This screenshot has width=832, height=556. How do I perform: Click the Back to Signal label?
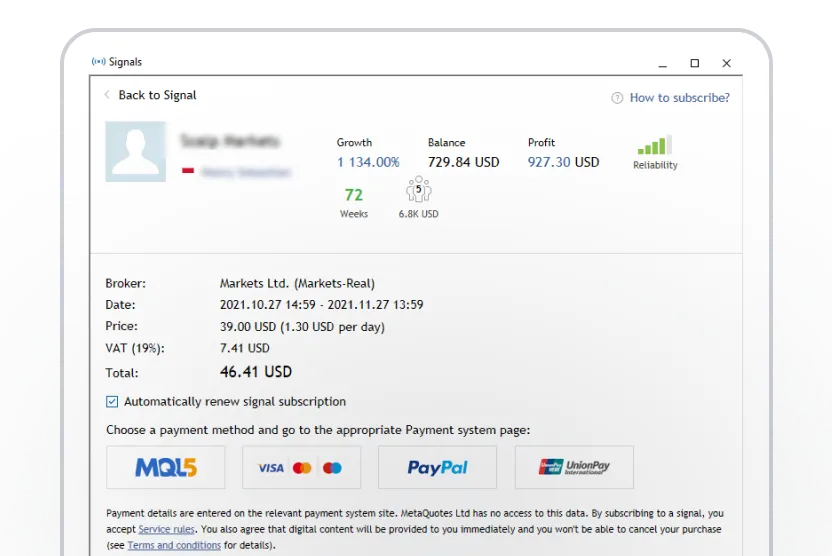pos(157,95)
